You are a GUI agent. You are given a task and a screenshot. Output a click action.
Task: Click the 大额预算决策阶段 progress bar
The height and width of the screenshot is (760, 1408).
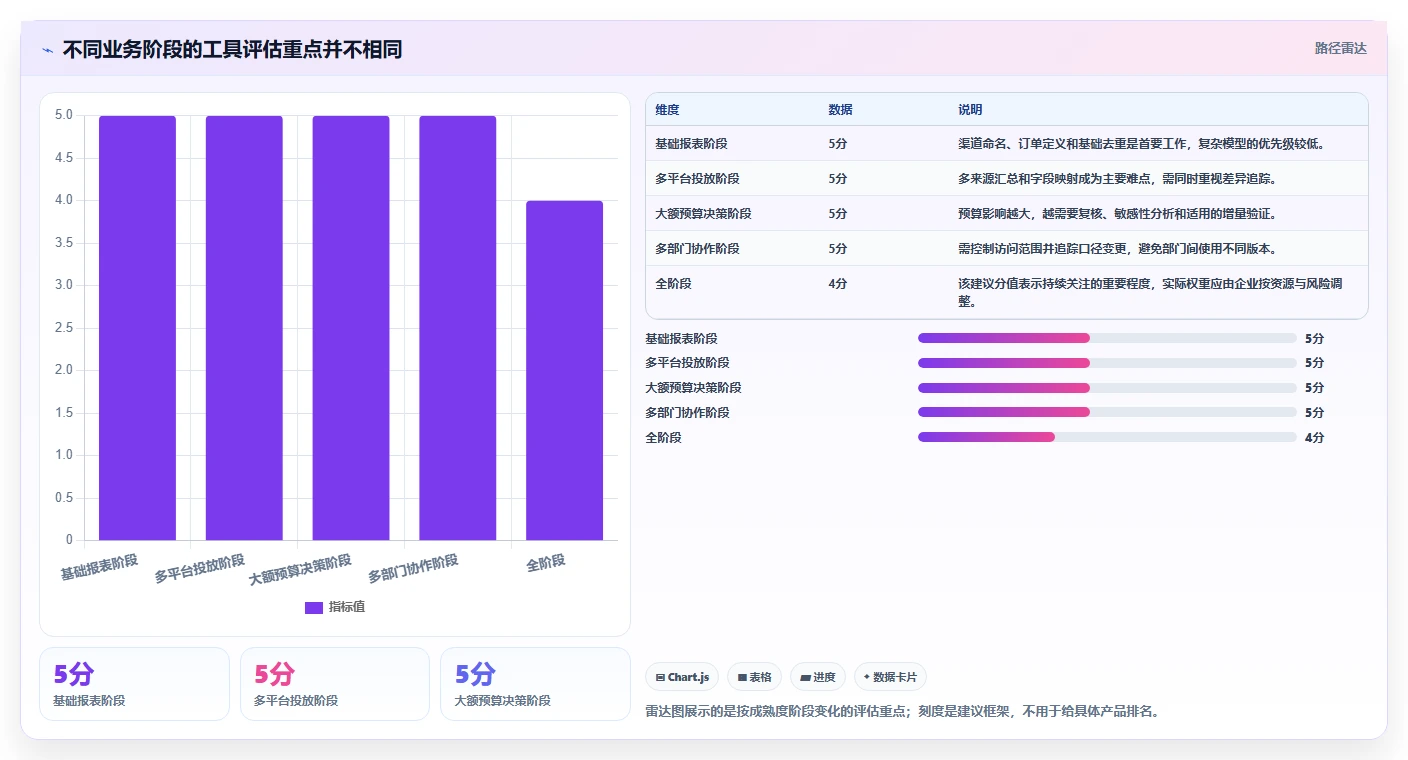pyautogui.click(x=1107, y=388)
